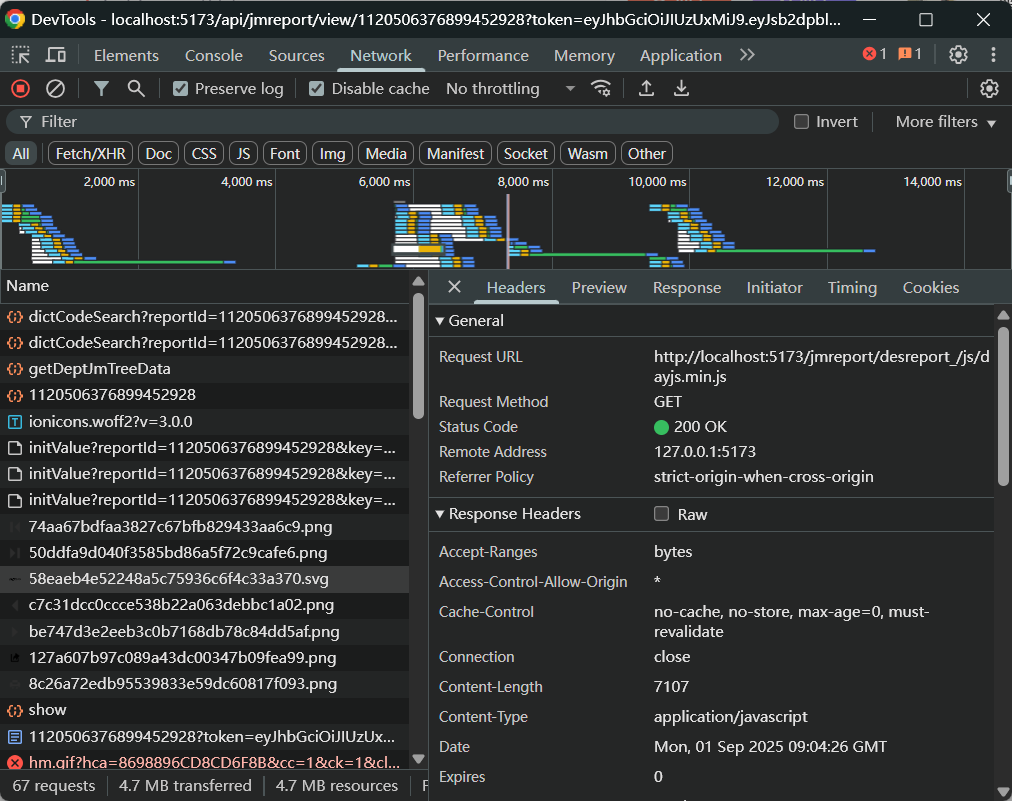This screenshot has width=1012, height=801.
Task: Open network conditions wifi icon
Action: click(601, 88)
